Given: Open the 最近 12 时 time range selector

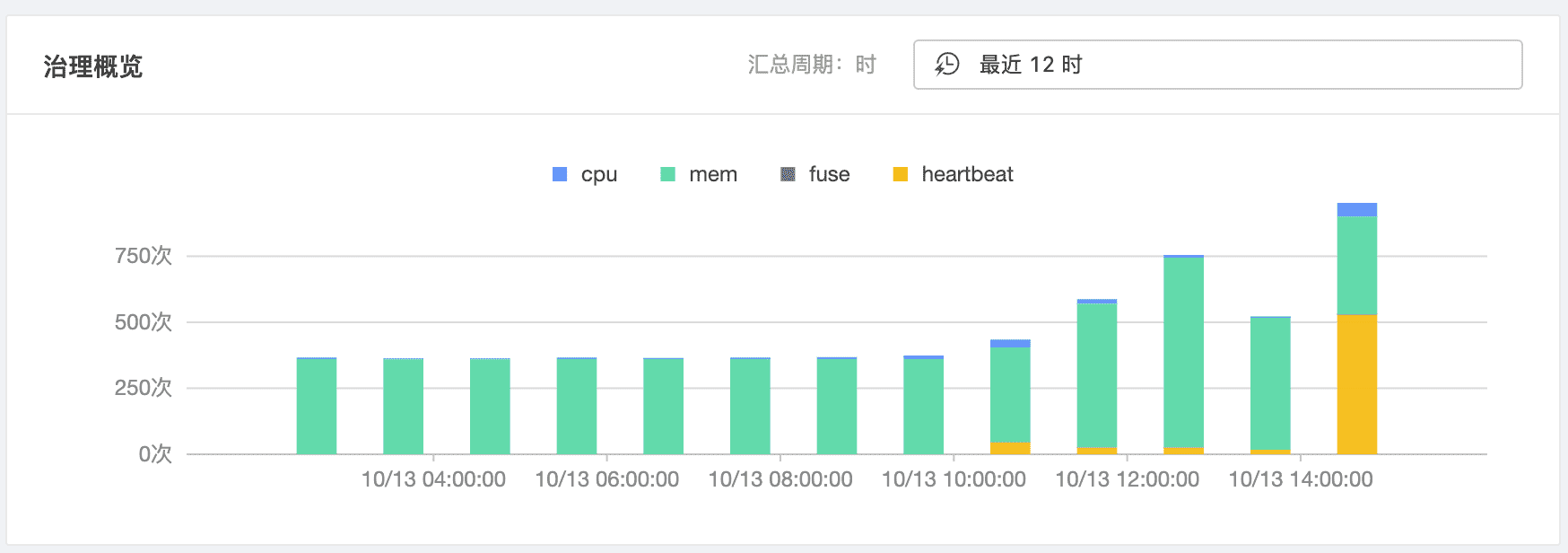Looking at the screenshot, I should (x=1217, y=65).
